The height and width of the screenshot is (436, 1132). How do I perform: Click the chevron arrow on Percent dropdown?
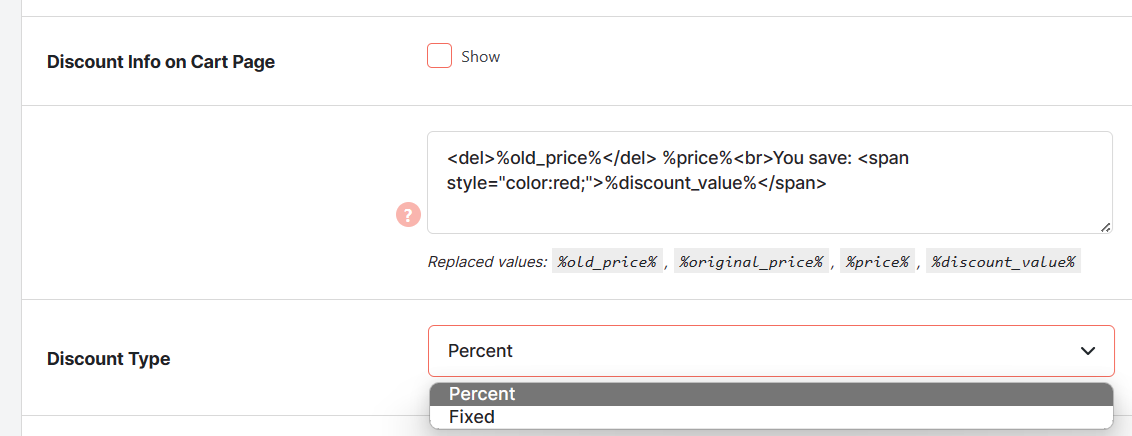[x=1088, y=351]
